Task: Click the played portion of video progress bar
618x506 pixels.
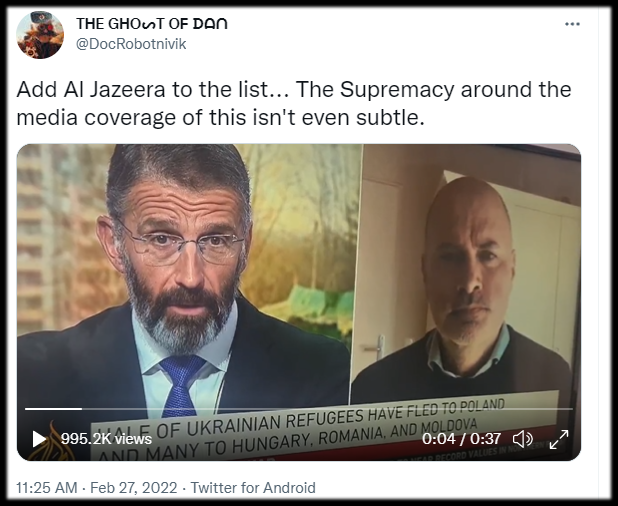Action: (x=54, y=409)
